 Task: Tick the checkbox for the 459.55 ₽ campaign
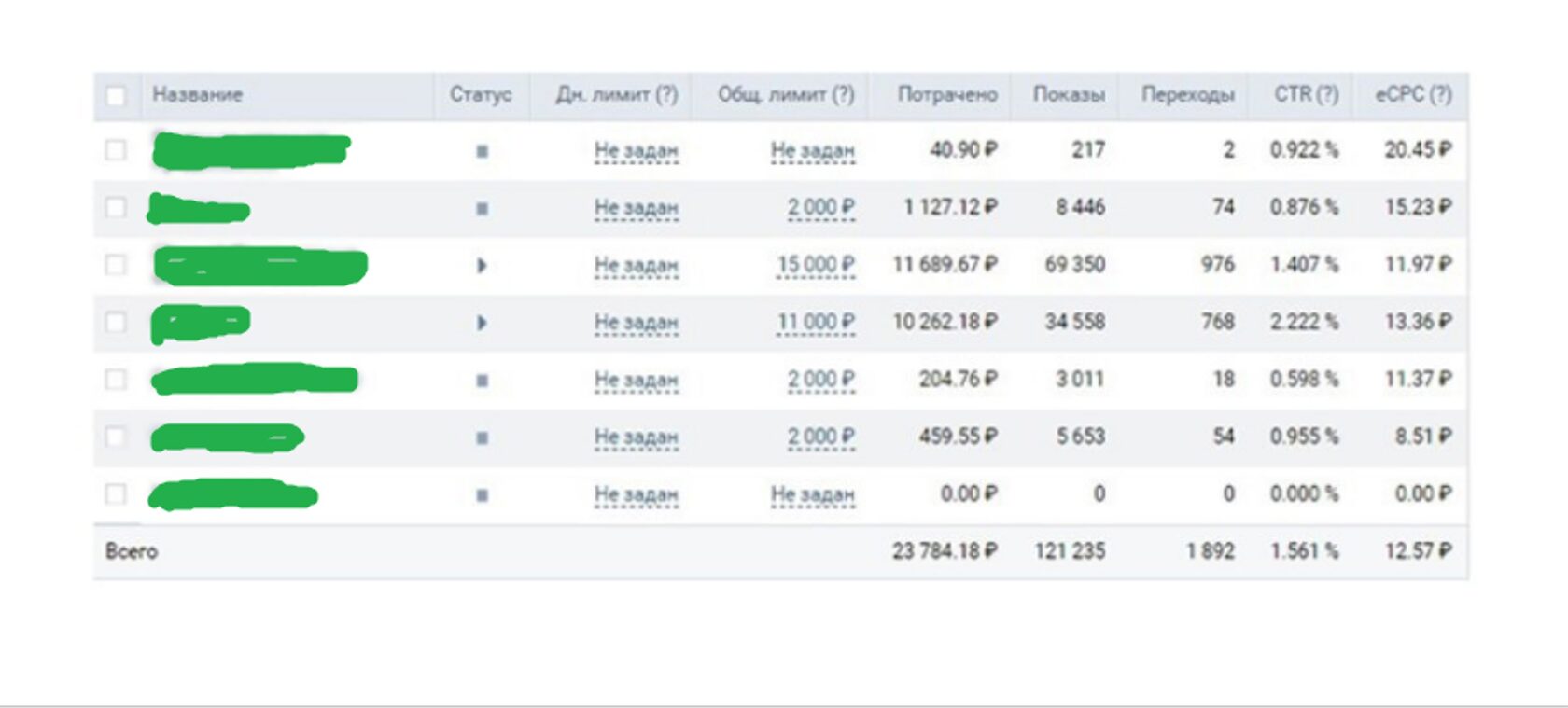116,437
